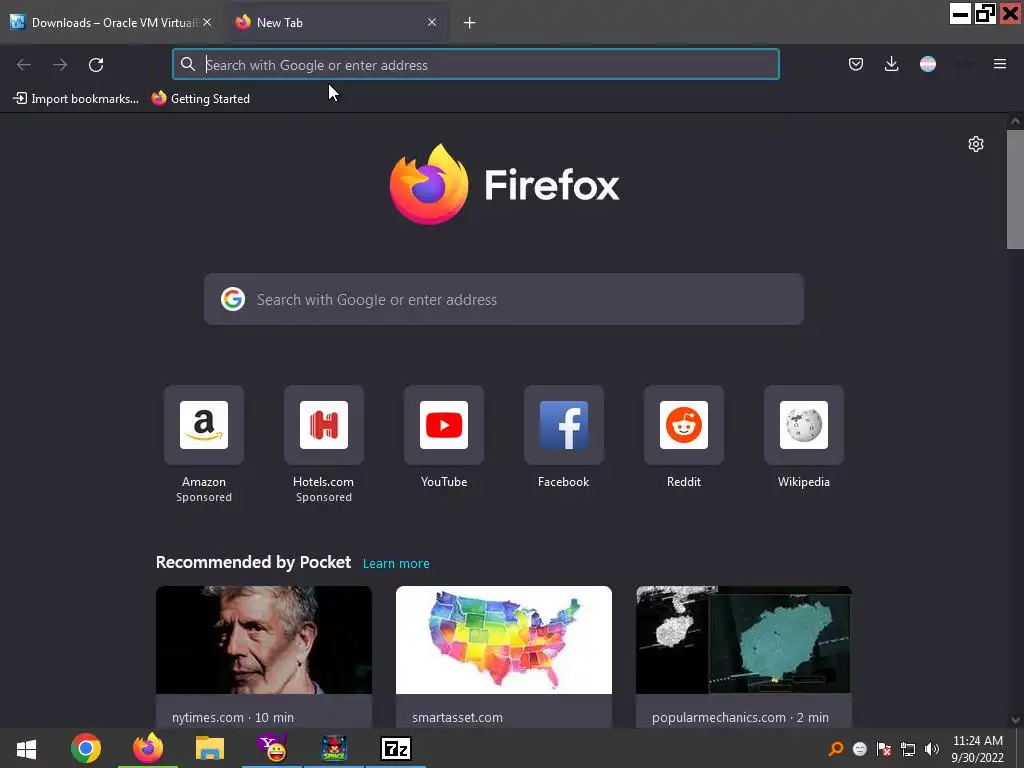Viewport: 1024px width, 768px height.
Task: Click the gray round tray icon
Action: pyautogui.click(x=860, y=749)
